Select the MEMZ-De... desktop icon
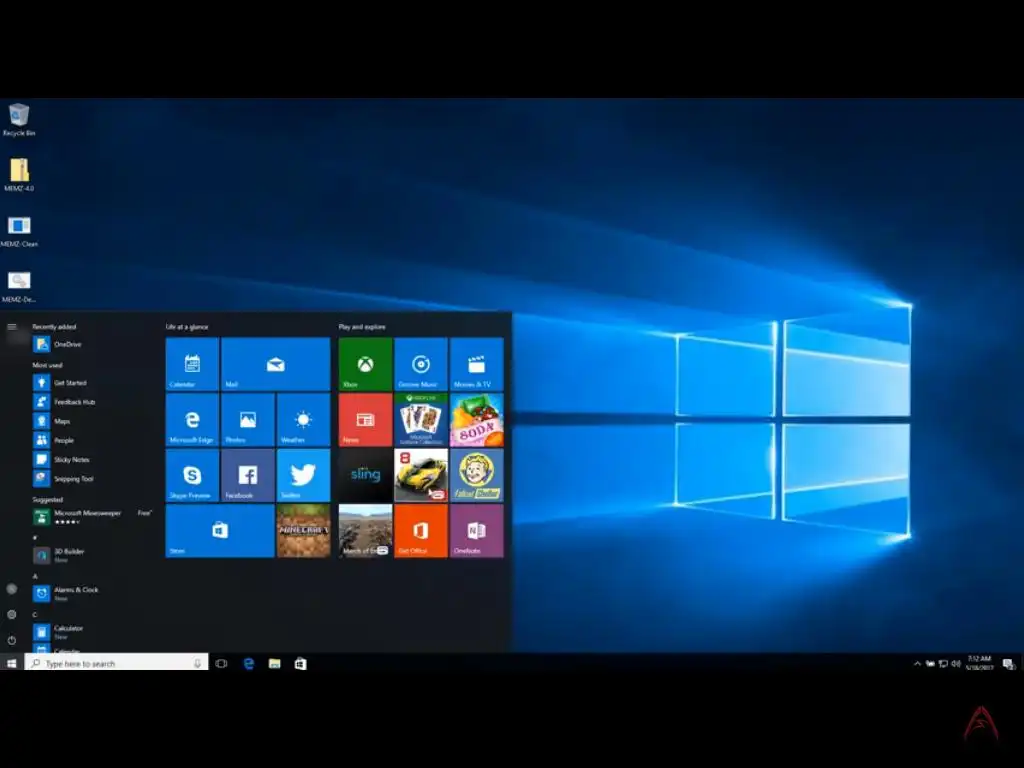Screen dimensions: 1024x768 click(19, 287)
